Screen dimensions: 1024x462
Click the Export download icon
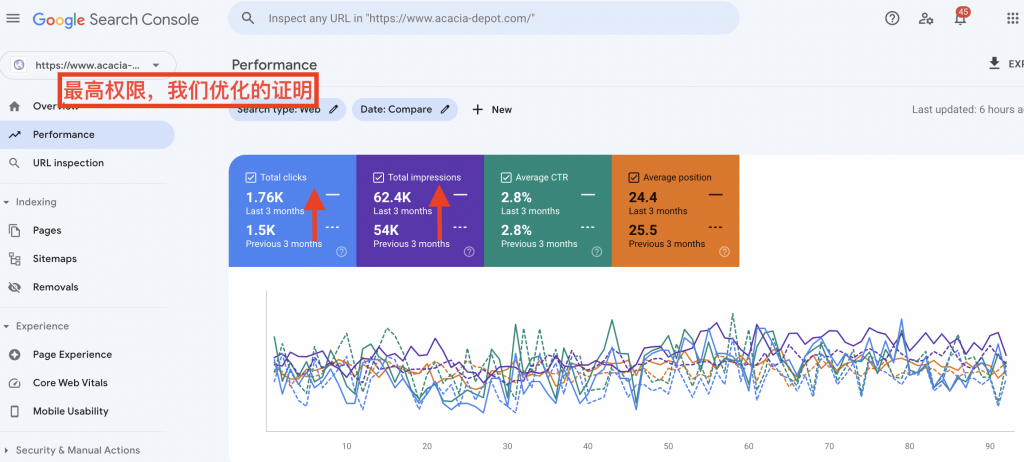995,63
